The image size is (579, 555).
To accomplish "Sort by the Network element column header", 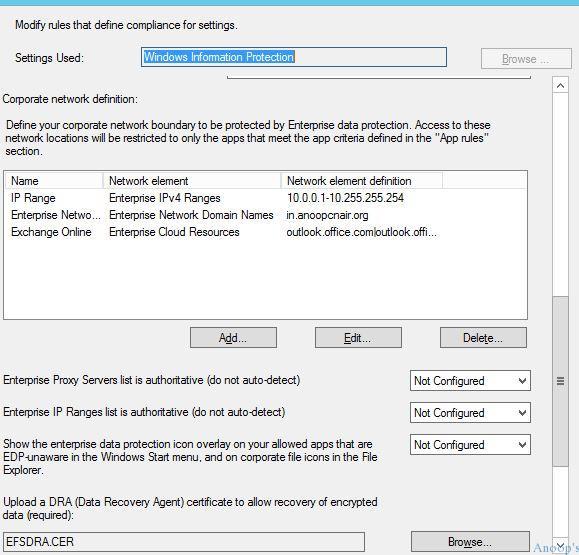I will (x=192, y=181).
